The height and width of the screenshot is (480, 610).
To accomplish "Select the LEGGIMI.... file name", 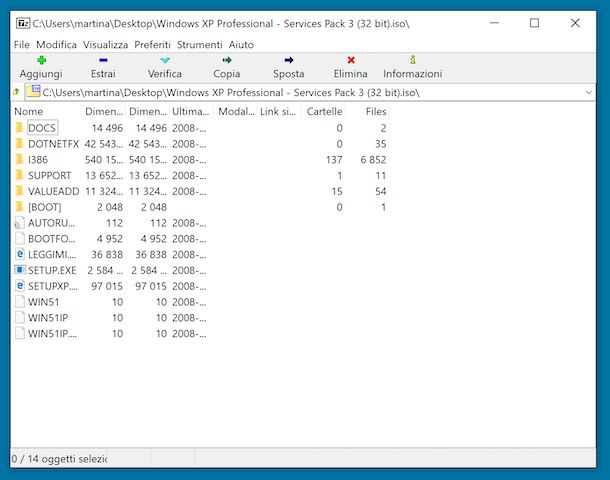I will coord(52,255).
